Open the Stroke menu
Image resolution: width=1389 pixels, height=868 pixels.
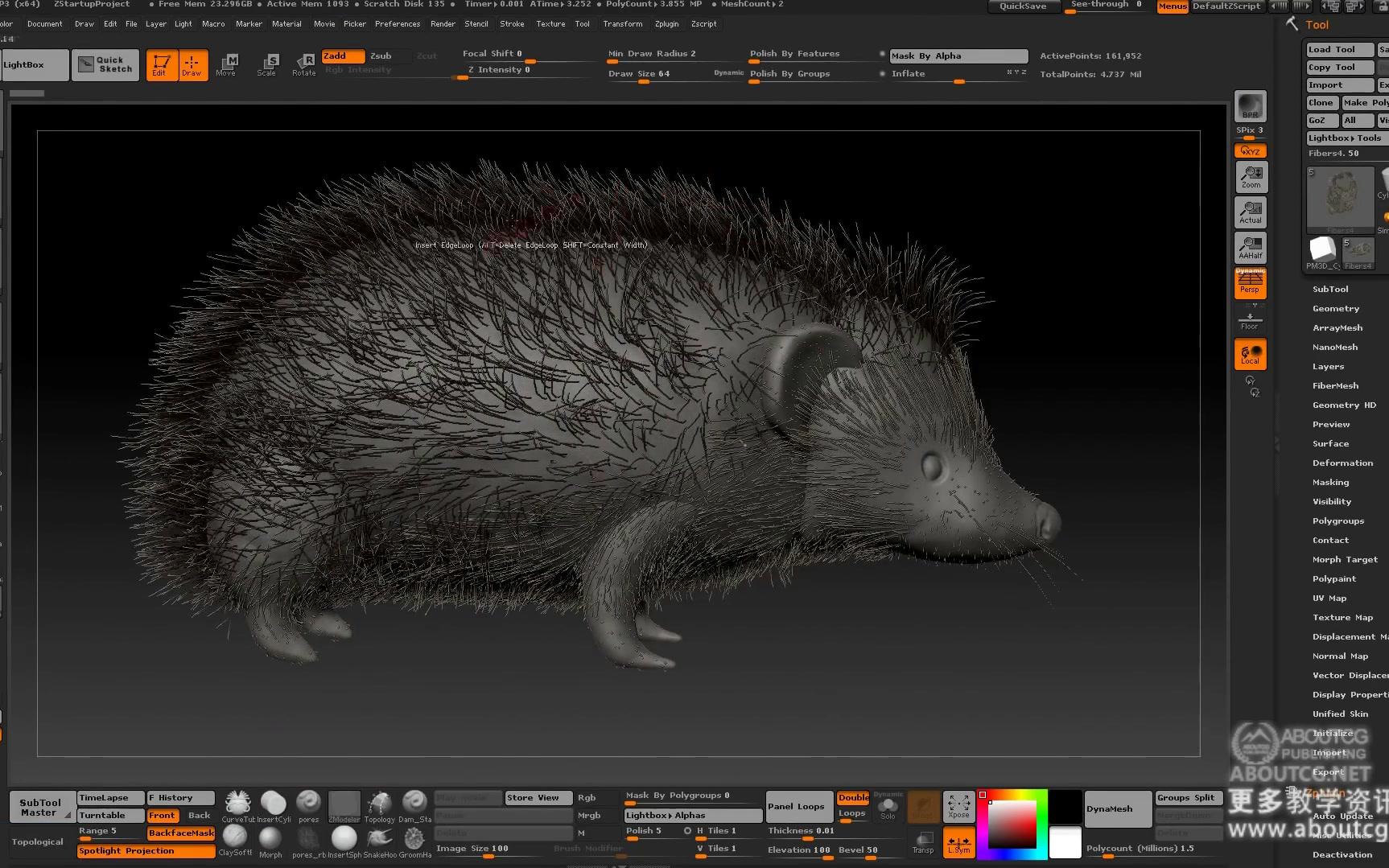[x=512, y=23]
